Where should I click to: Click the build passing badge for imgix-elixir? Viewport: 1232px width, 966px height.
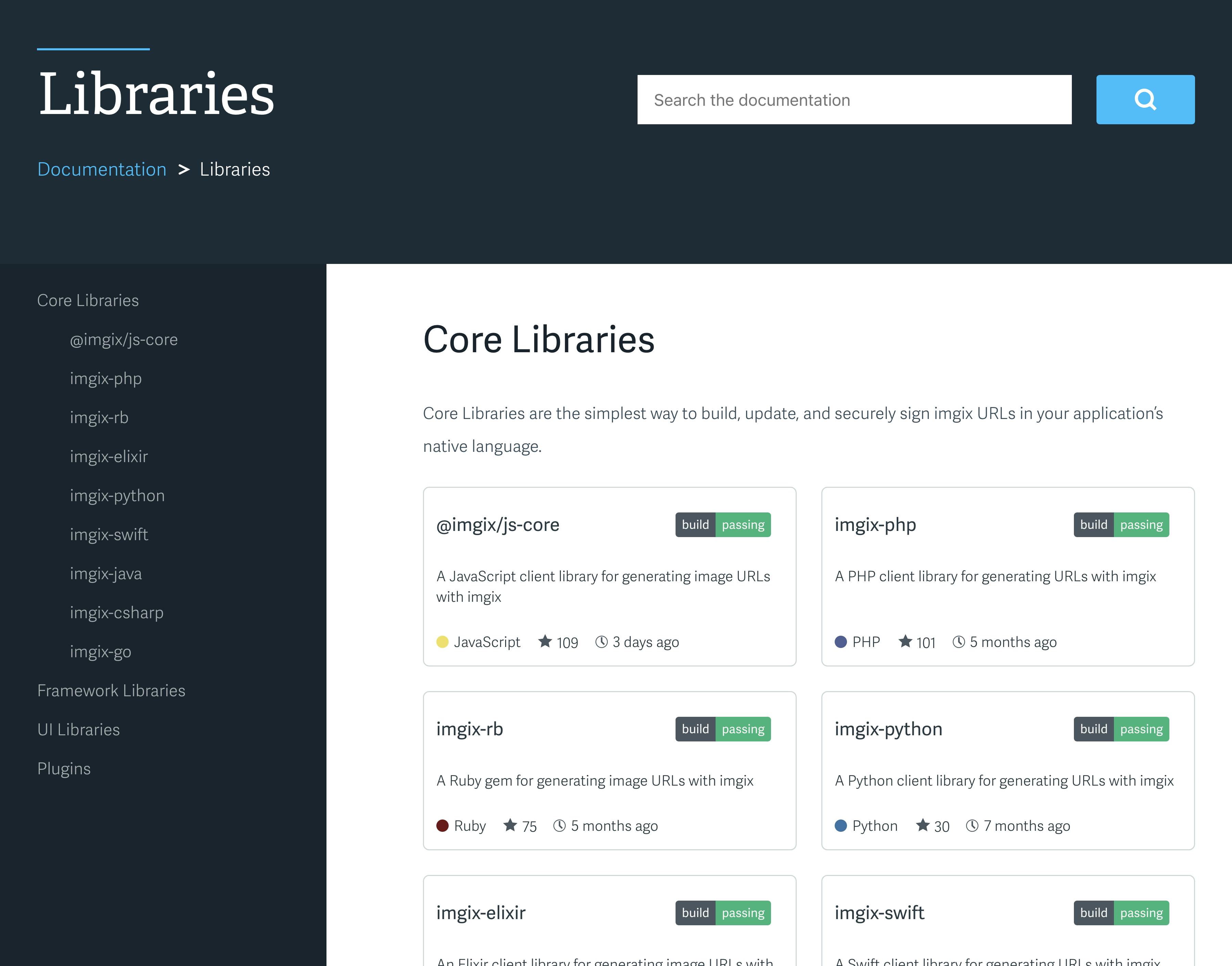coord(722,912)
